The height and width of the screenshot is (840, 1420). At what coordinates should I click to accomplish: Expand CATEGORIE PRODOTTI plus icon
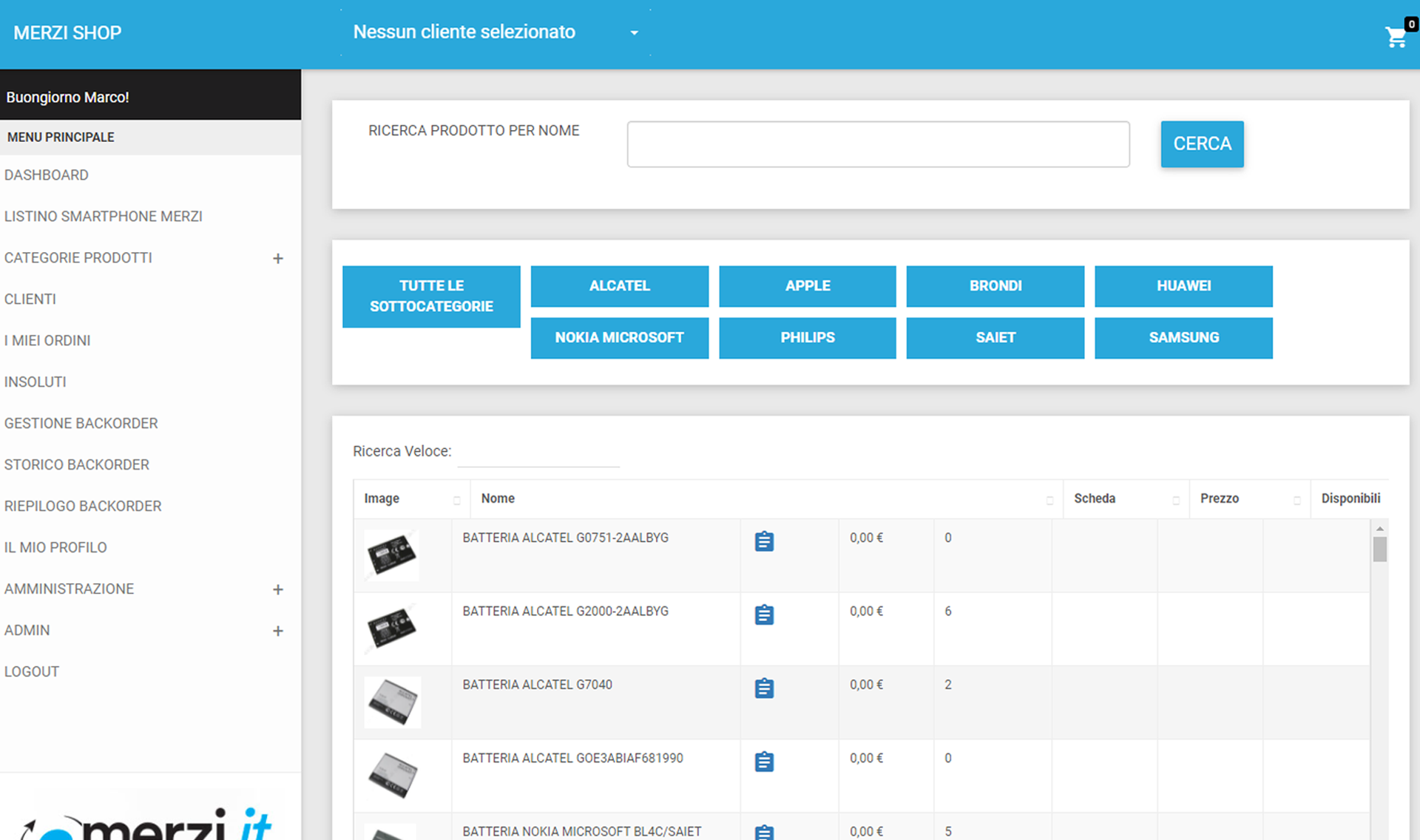pyautogui.click(x=278, y=258)
